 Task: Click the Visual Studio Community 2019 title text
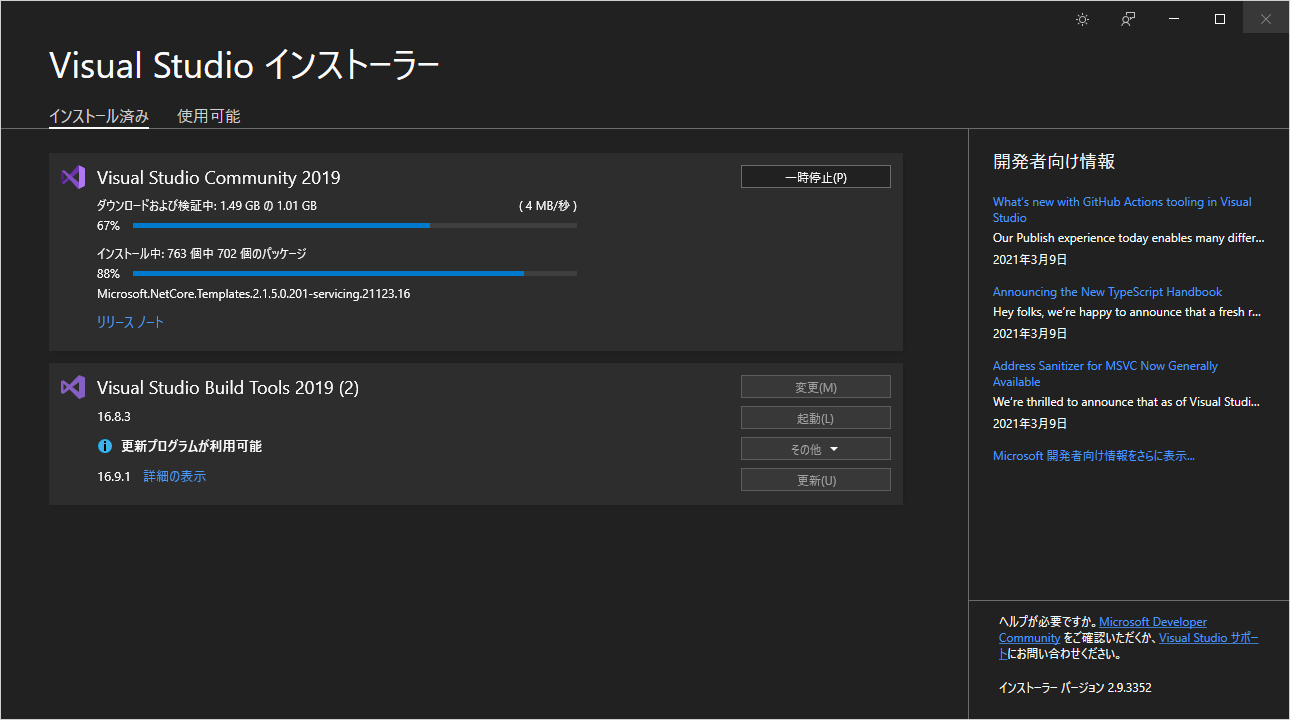219,178
